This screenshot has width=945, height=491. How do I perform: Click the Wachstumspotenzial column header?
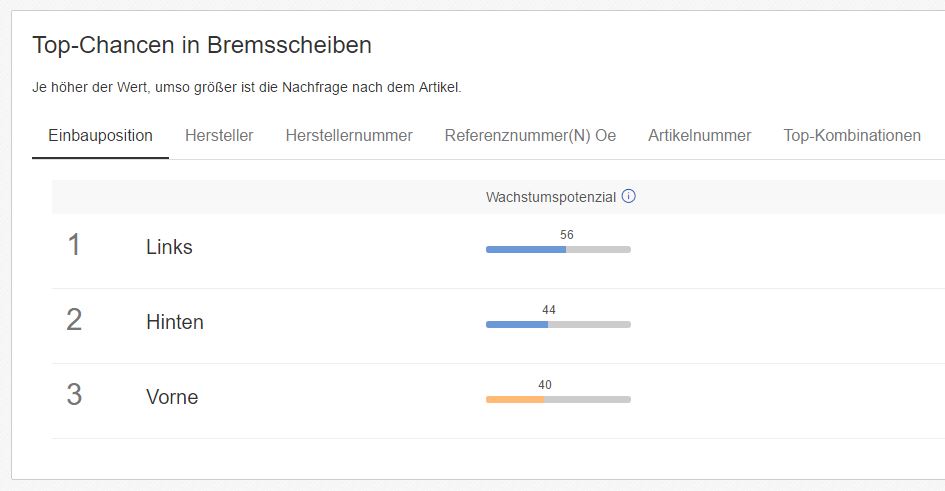tap(551, 197)
